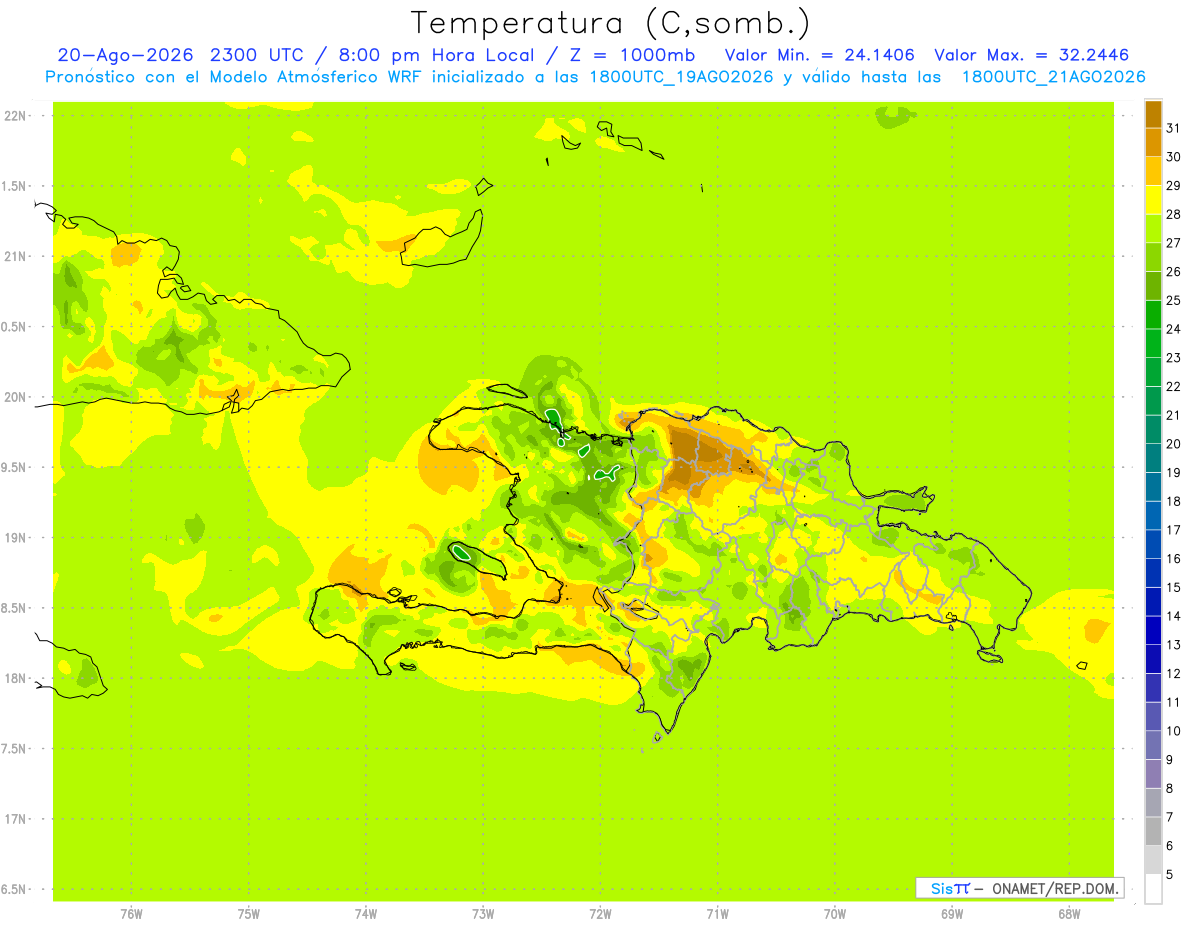
Task: Click the 'Valor Min. = 24.1406' text
Action: coord(819,55)
